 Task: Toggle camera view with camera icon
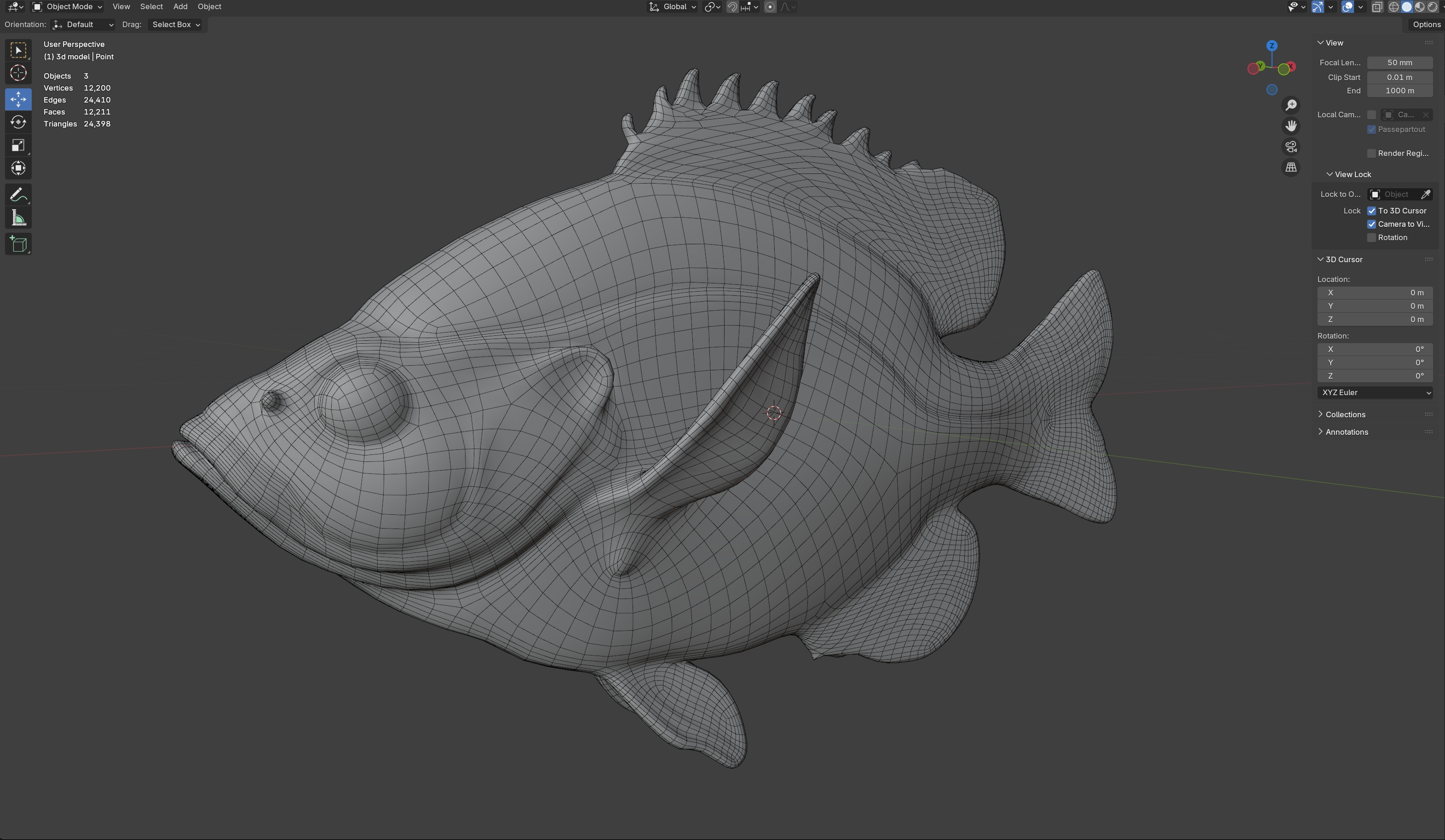coord(1291,147)
